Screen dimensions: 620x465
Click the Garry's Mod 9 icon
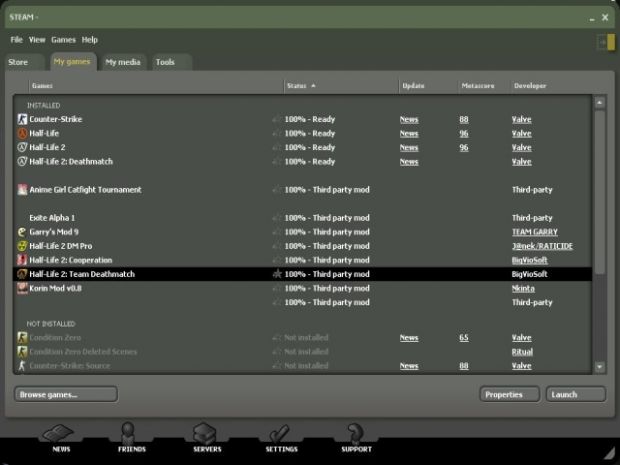click(x=22, y=232)
